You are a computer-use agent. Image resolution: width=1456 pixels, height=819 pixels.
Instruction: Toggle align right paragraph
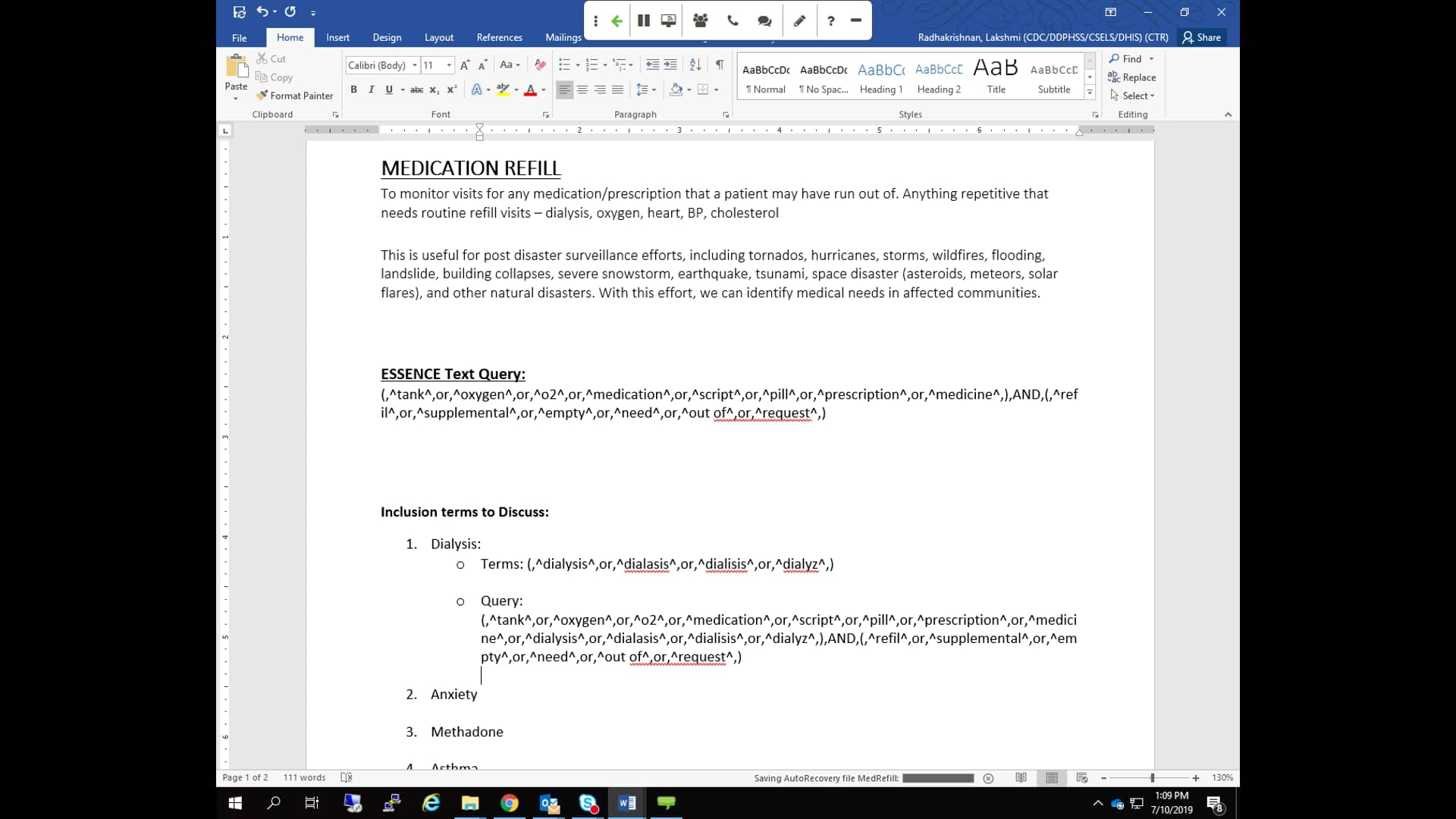600,89
